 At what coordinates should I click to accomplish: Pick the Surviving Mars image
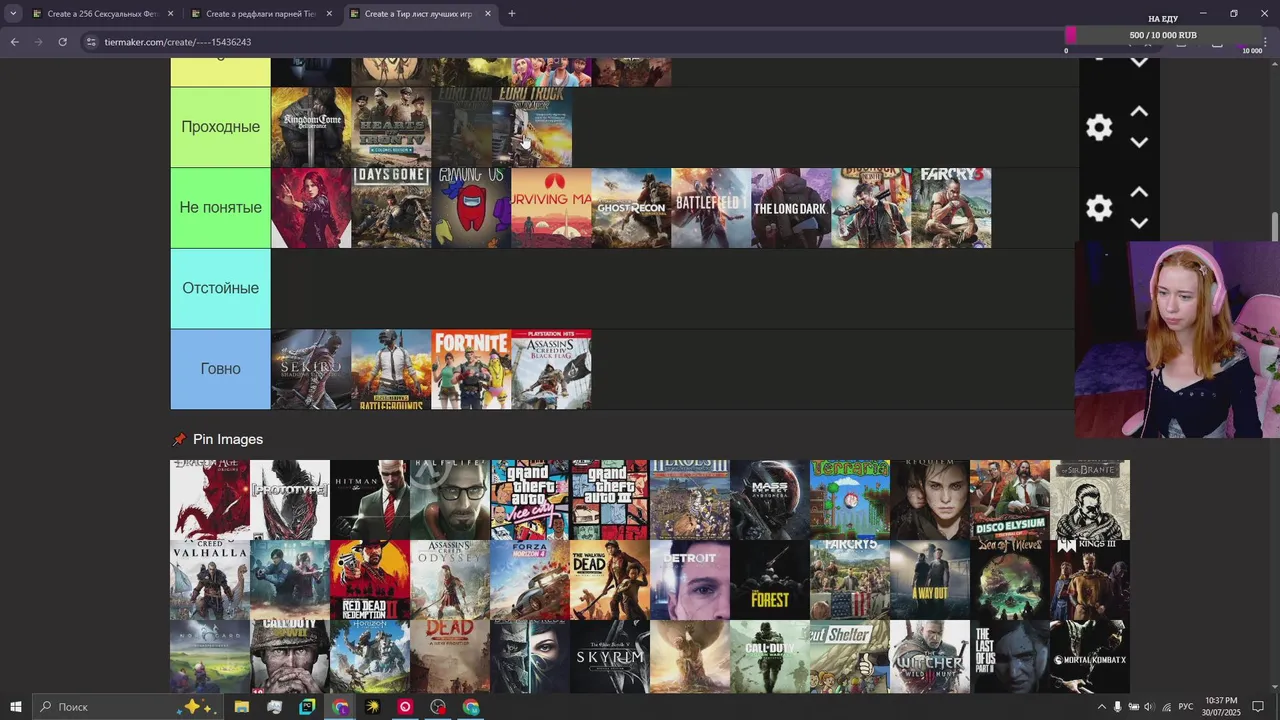pos(551,208)
